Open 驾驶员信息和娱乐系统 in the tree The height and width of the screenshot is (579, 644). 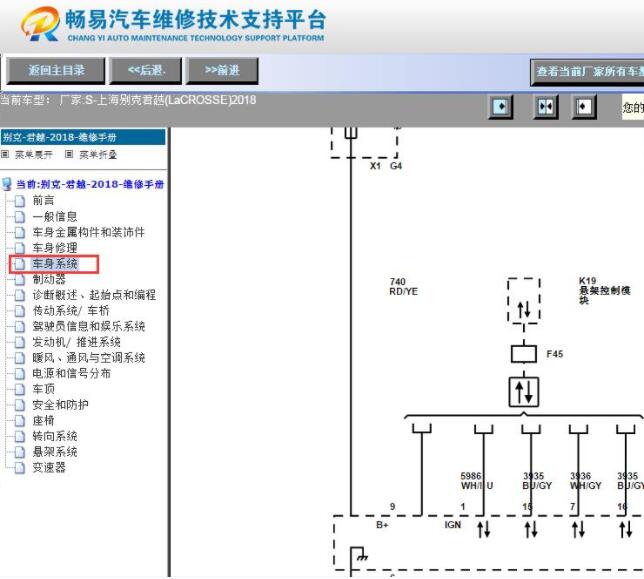(88, 326)
